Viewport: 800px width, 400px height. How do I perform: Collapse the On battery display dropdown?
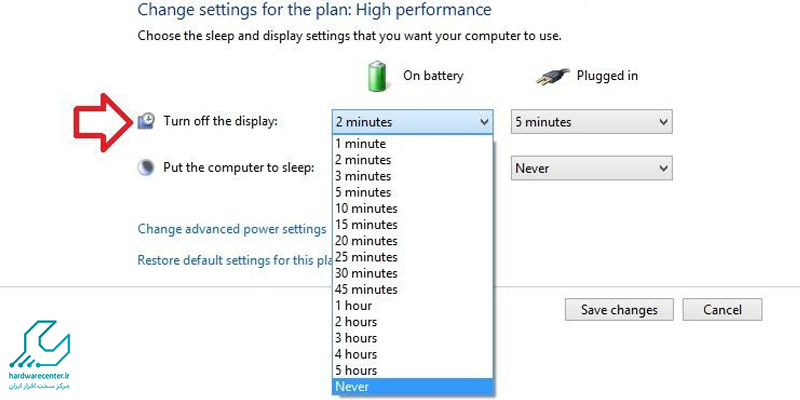point(412,122)
